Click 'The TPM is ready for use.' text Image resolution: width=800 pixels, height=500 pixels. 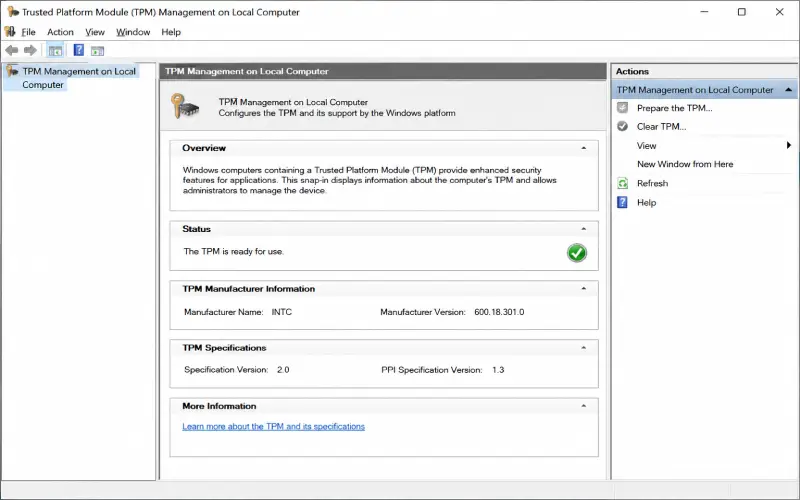coord(234,251)
